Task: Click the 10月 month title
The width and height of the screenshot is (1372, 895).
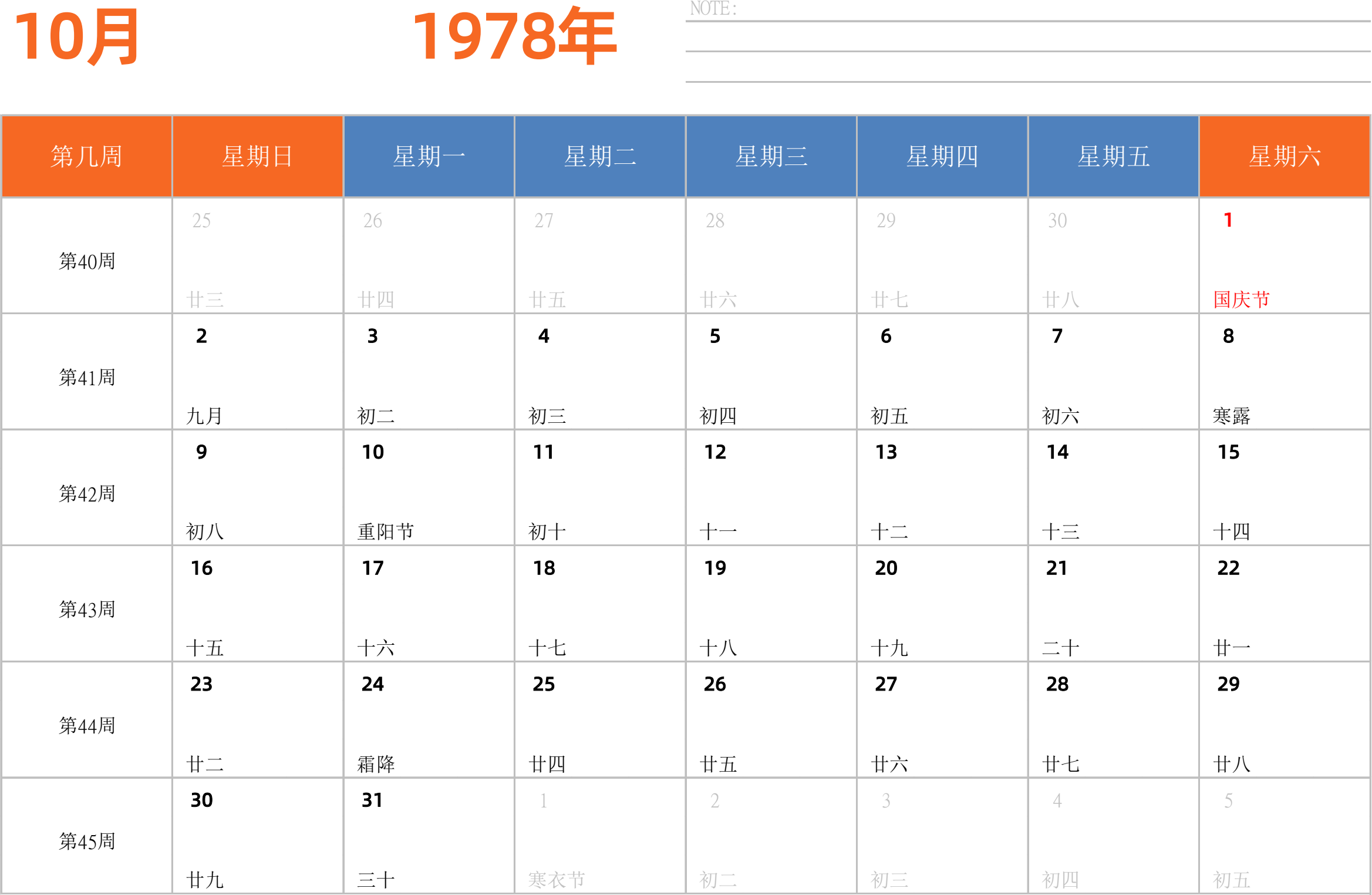Action: (76, 38)
